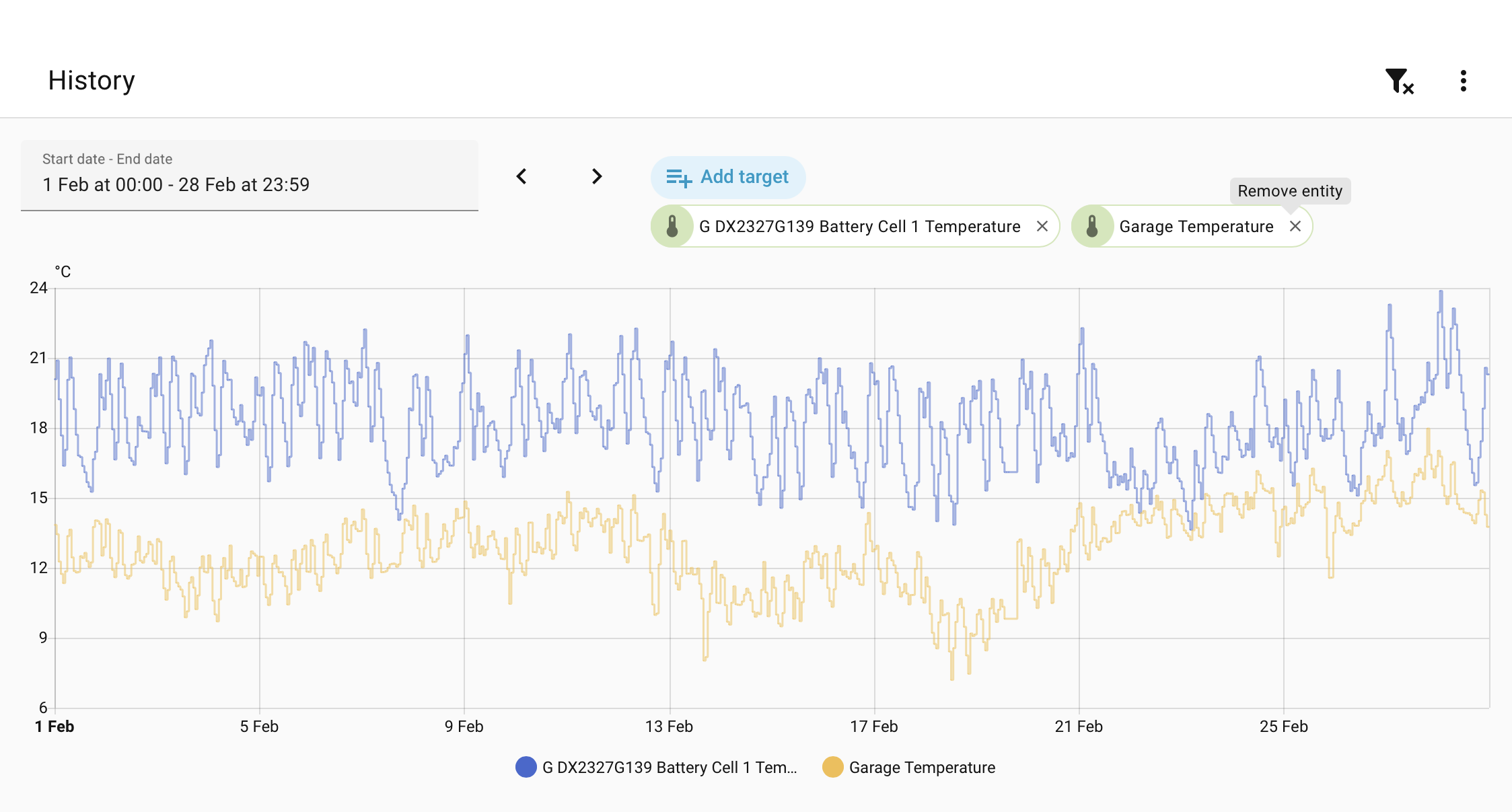The height and width of the screenshot is (812, 1512).
Task: Select the Garage Temperature chip label
Action: tap(1196, 227)
